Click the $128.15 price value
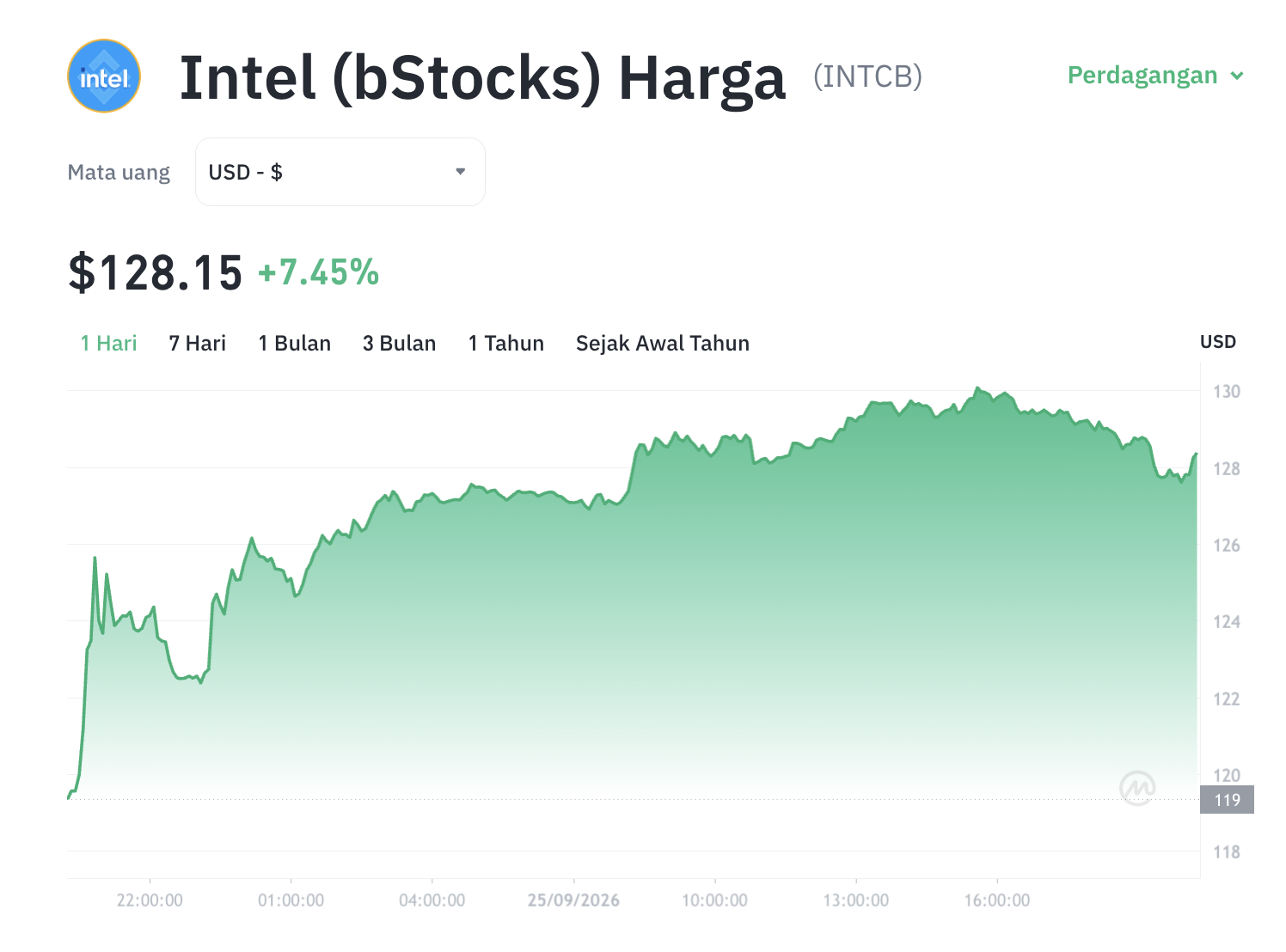The image size is (1286, 952). click(x=156, y=272)
